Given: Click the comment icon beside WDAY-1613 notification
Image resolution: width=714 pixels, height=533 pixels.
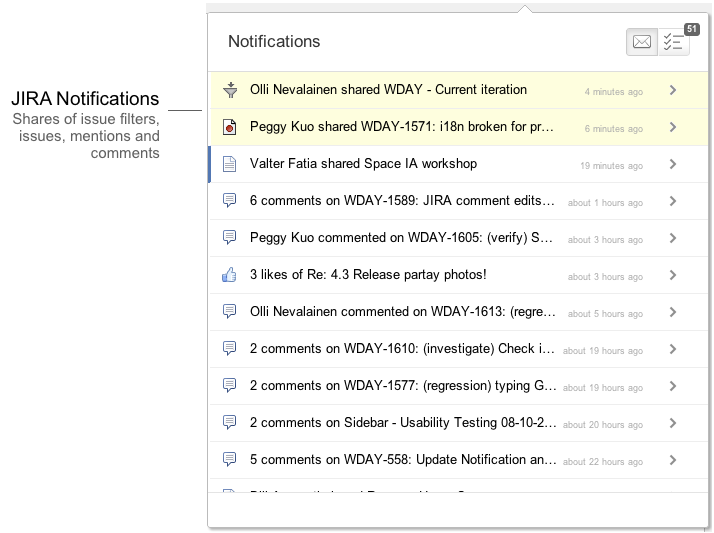Looking at the screenshot, I should click(x=230, y=311).
